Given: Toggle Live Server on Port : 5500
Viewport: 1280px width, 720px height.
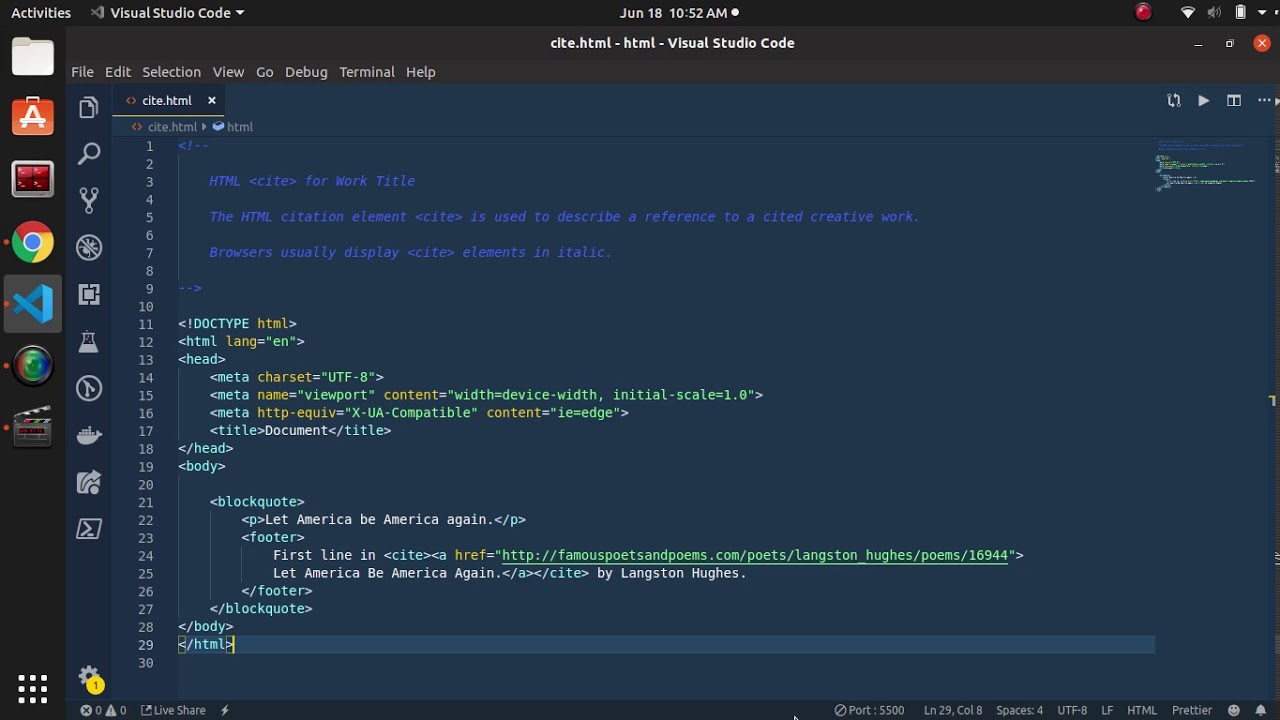Looking at the screenshot, I should coord(869,710).
